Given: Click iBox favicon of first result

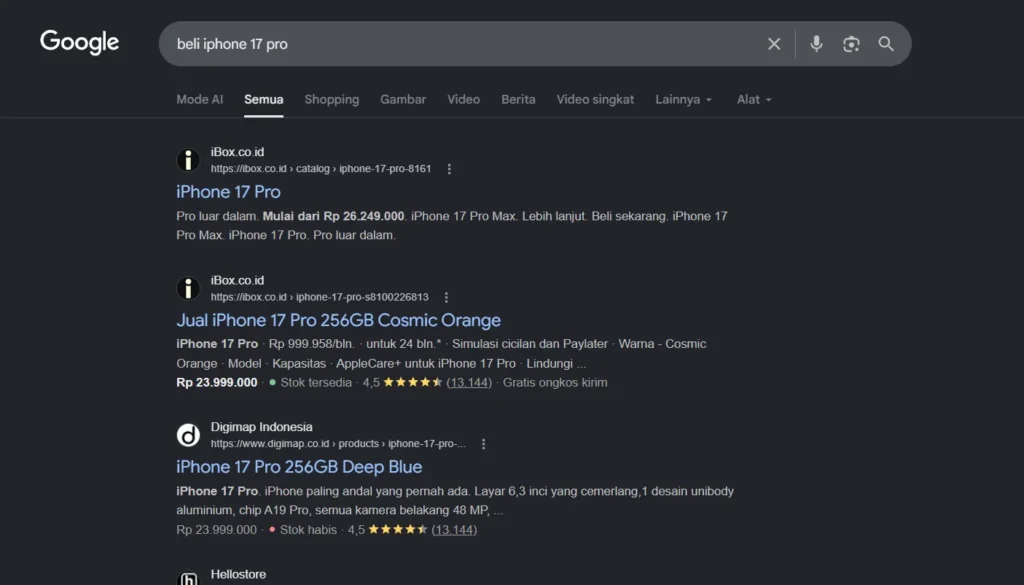Looking at the screenshot, I should point(188,160).
